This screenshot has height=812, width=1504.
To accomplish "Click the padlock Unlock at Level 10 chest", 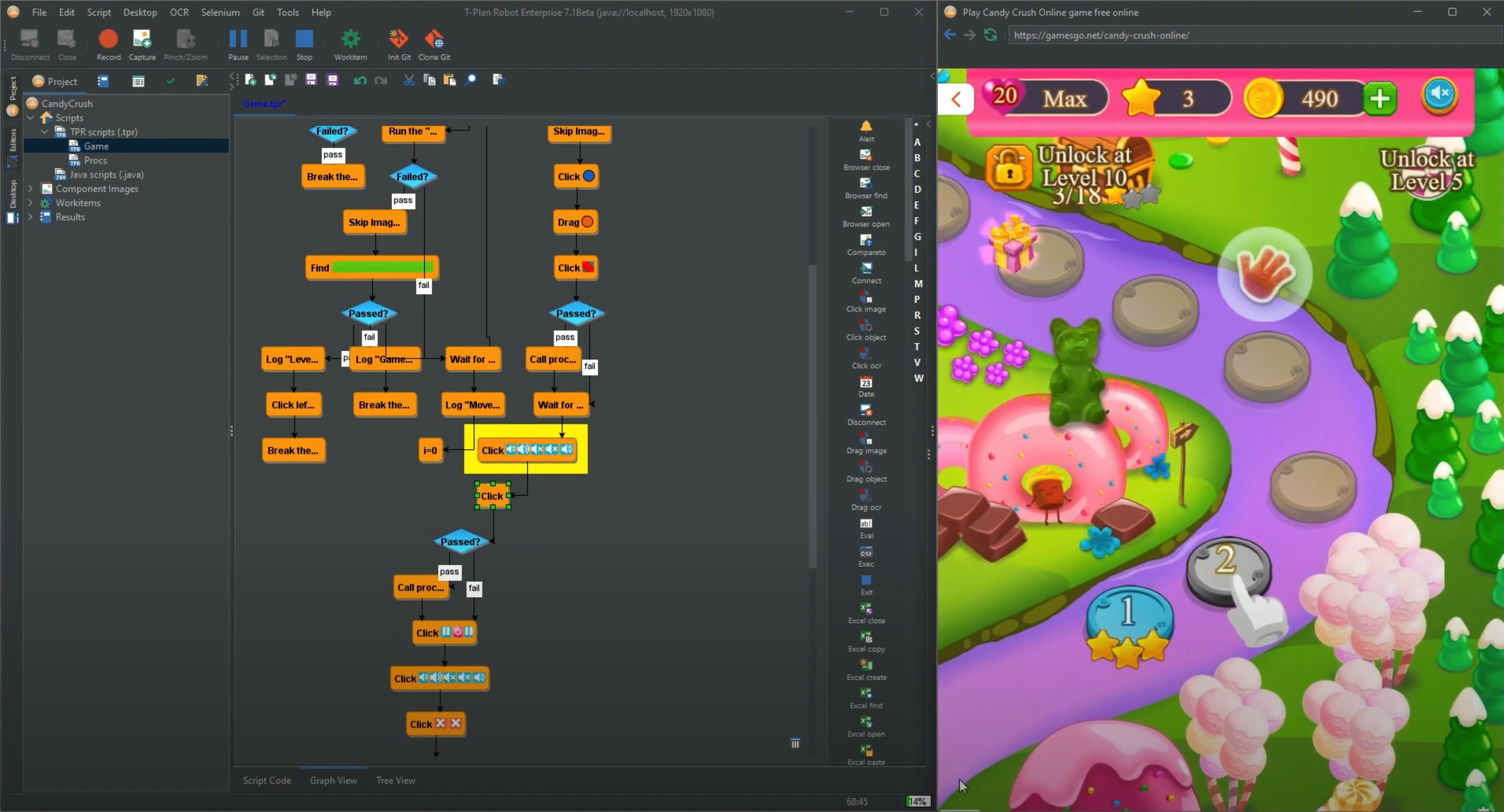I will point(1009,168).
